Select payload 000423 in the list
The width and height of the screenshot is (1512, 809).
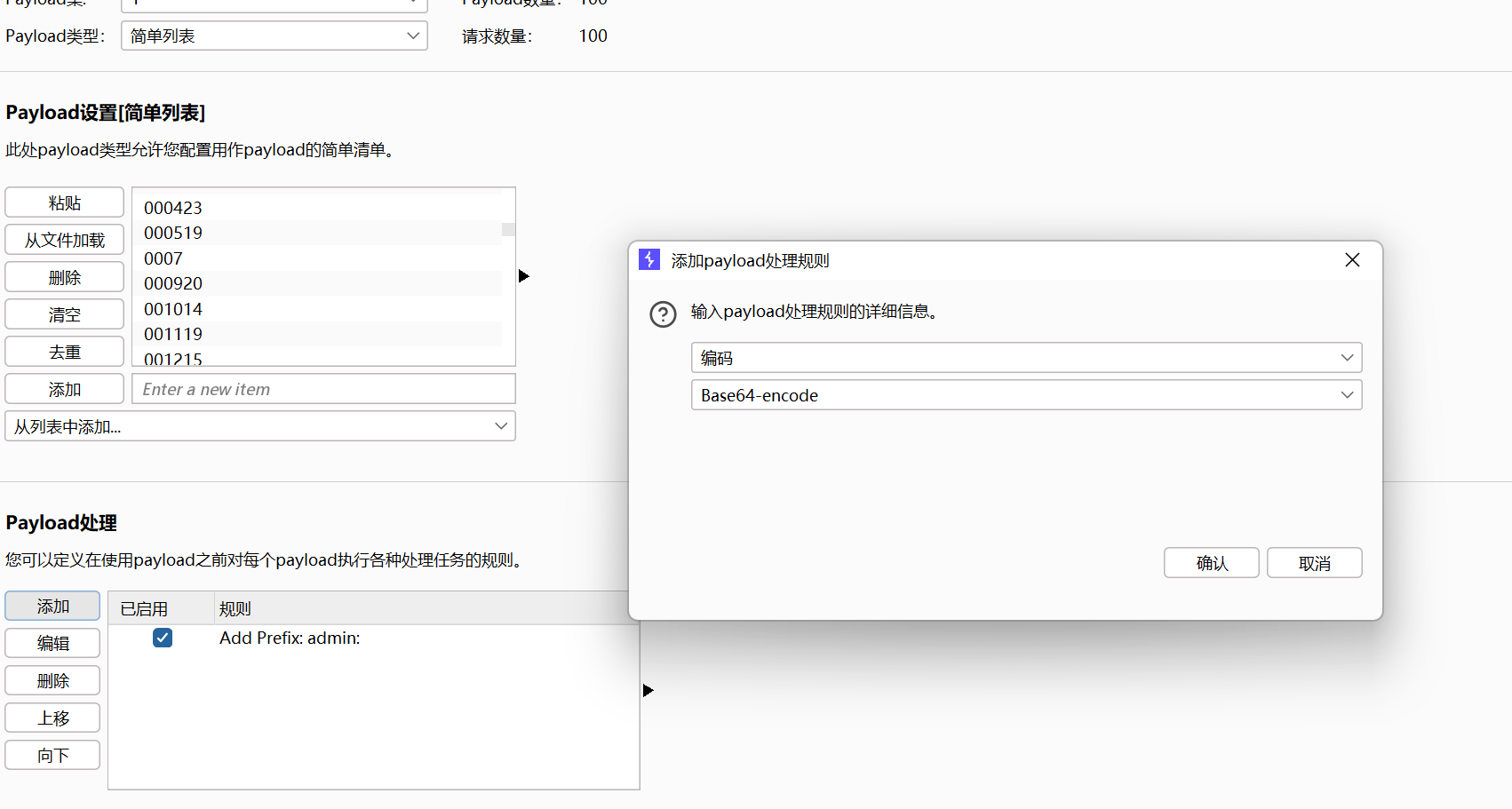[x=172, y=207]
